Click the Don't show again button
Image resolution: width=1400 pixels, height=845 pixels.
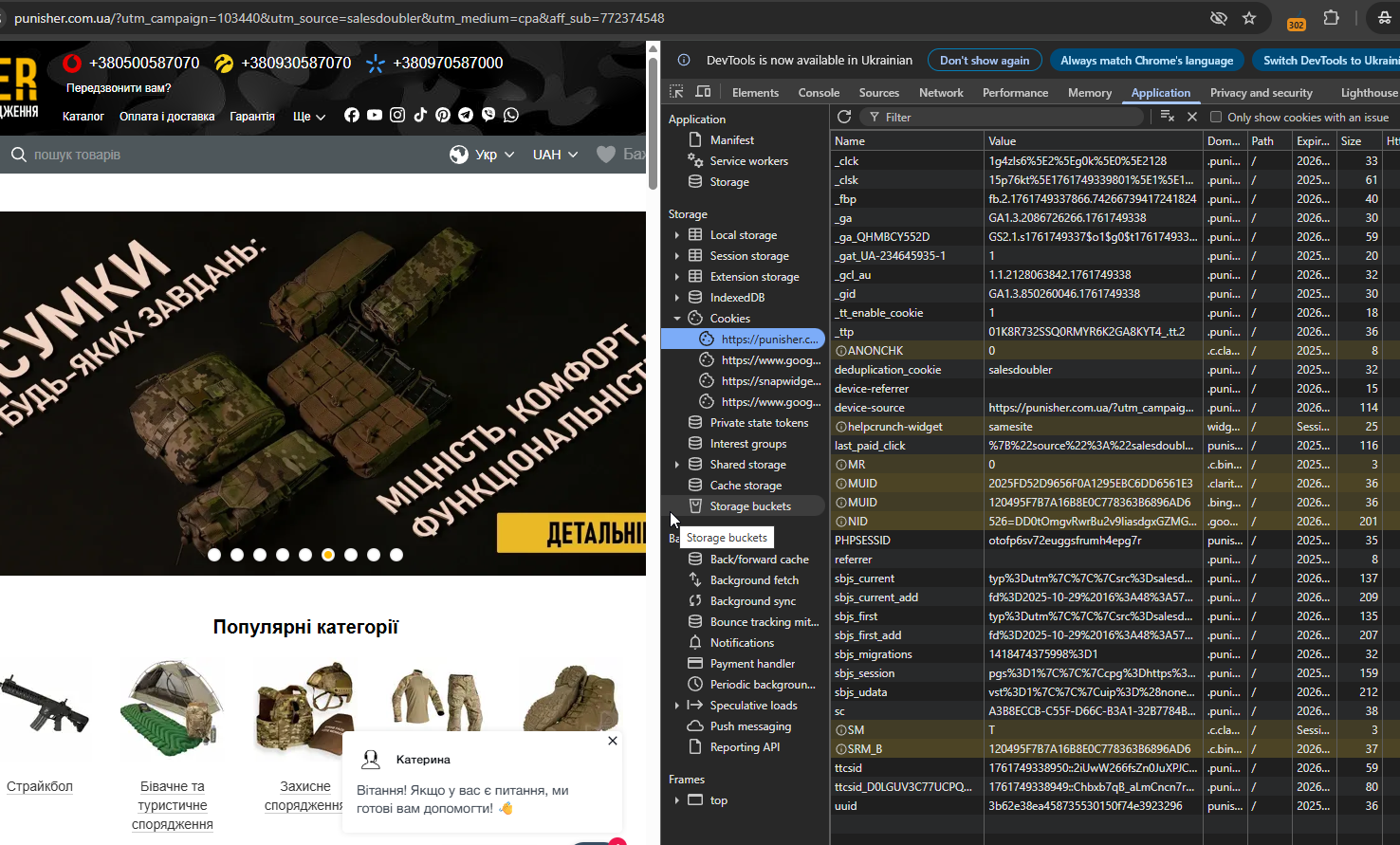point(984,61)
